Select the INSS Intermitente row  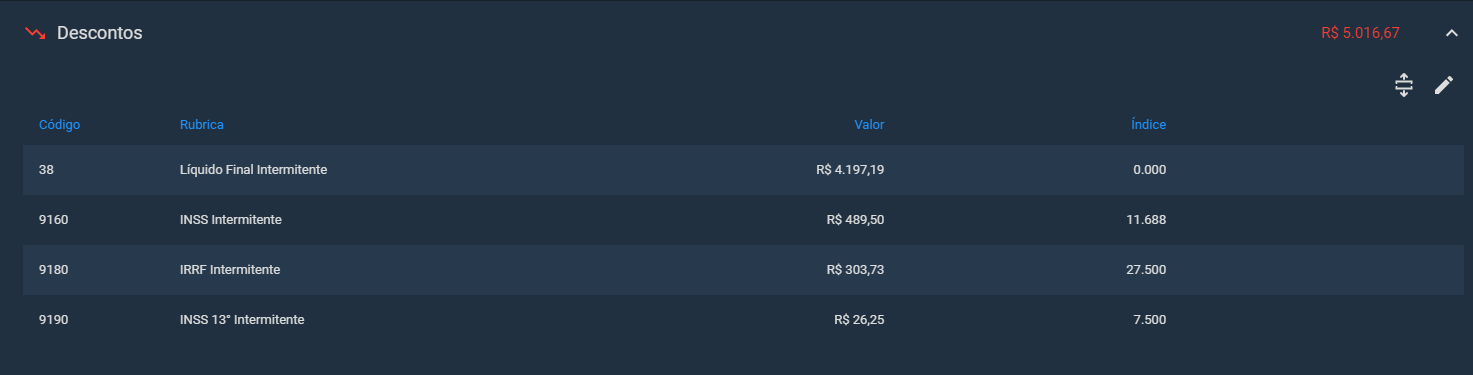coord(743,220)
